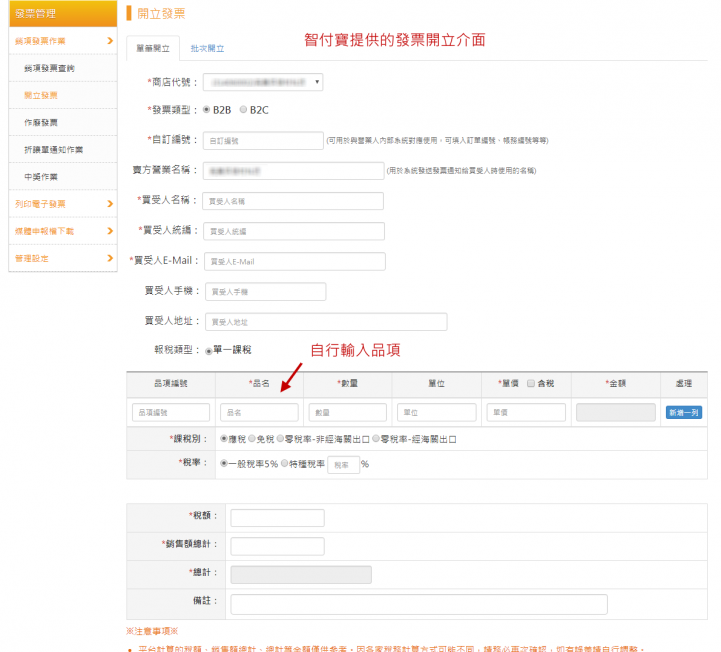The height and width of the screenshot is (652, 721).
Task: Click the 管理設定 sidebar heading
Action: tap(32, 258)
